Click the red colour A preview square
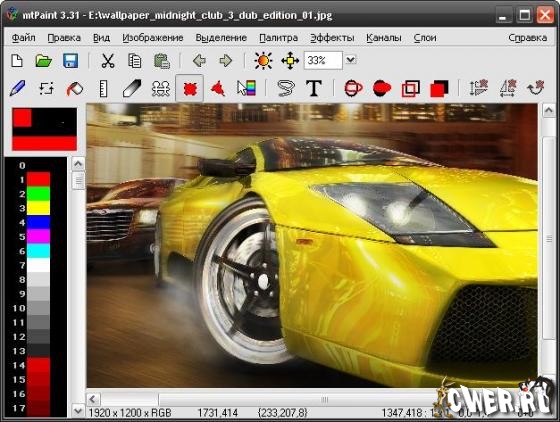 click(x=22, y=117)
